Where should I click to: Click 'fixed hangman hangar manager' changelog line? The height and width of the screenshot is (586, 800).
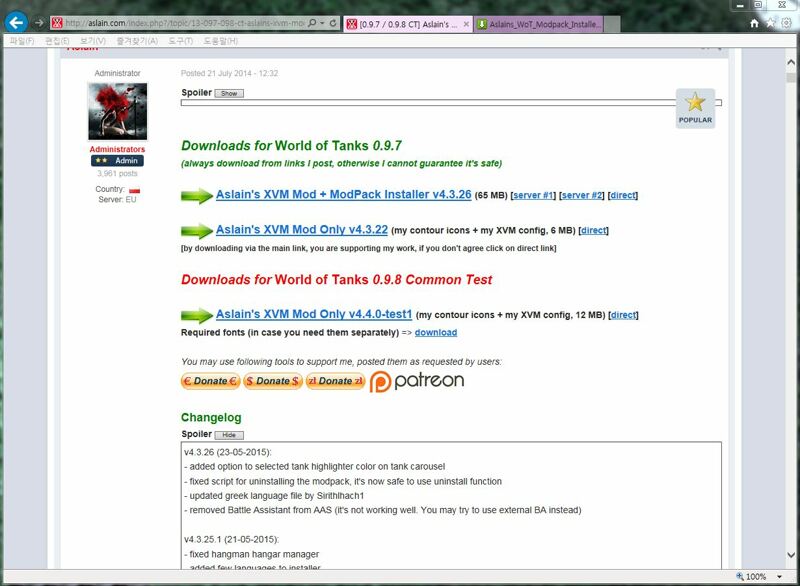(x=252, y=554)
